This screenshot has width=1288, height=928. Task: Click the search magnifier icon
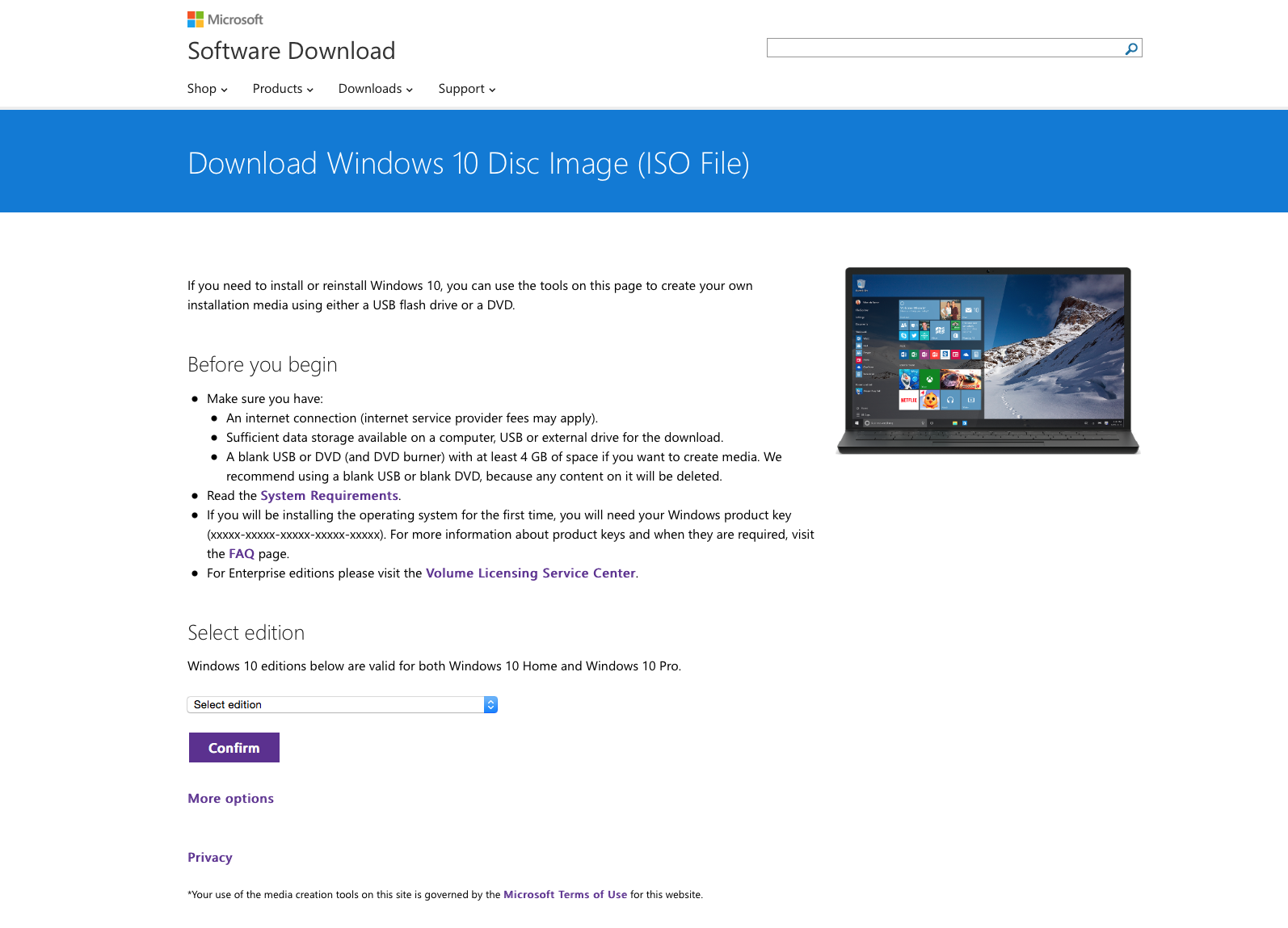[x=1131, y=48]
